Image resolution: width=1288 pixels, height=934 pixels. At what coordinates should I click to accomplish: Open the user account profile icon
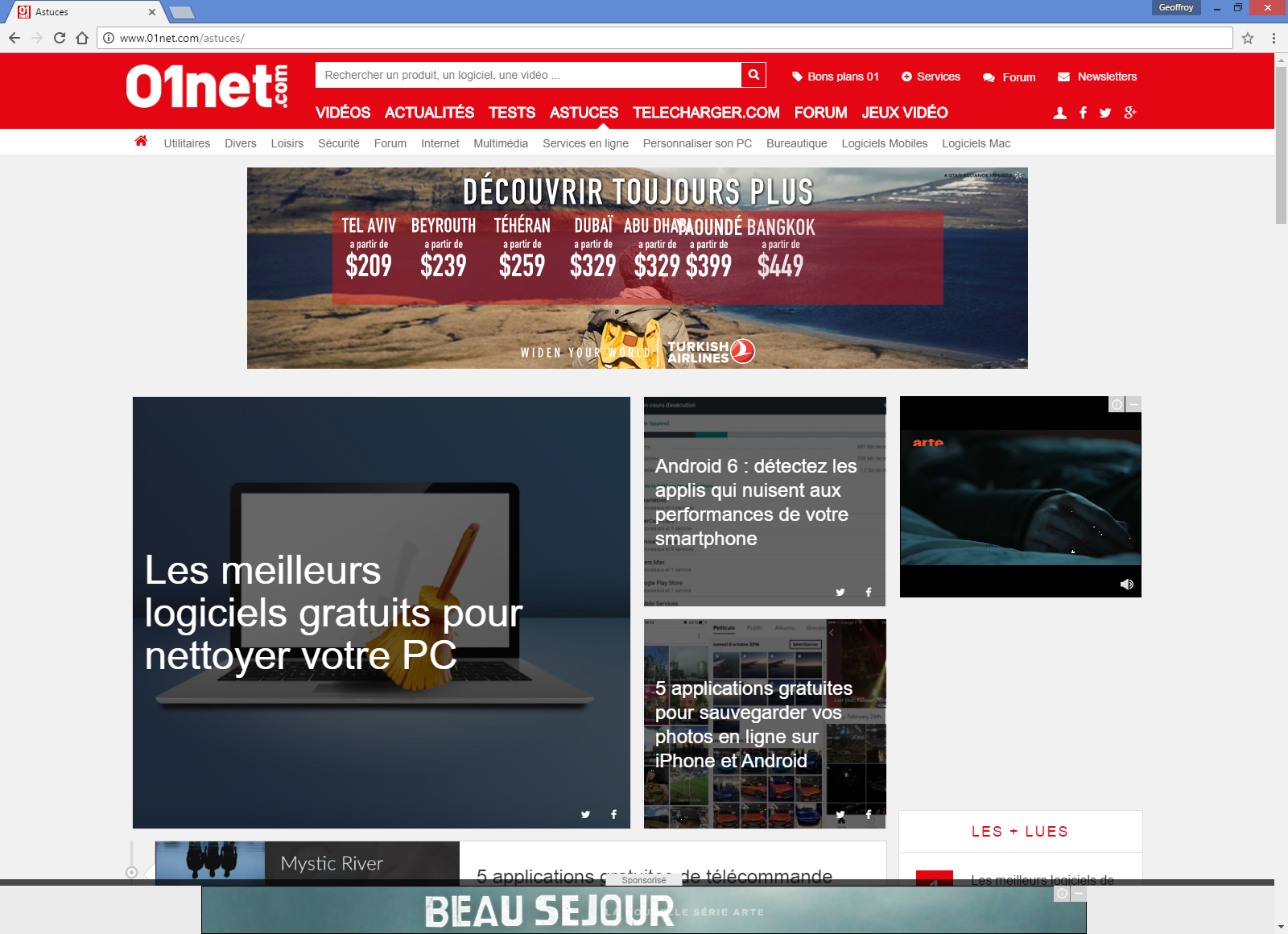pos(1060,114)
